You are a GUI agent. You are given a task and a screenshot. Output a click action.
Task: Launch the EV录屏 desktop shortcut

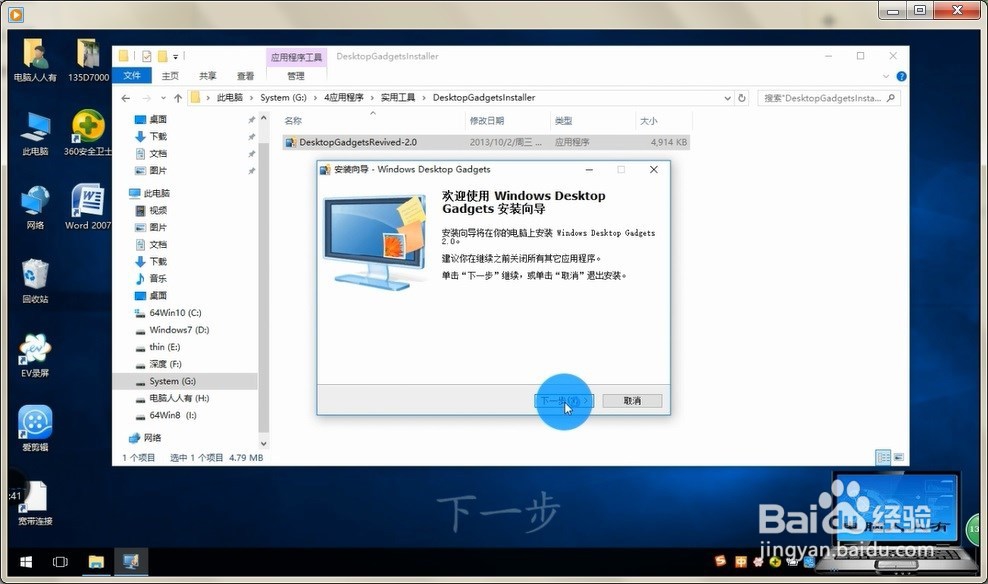pos(35,355)
